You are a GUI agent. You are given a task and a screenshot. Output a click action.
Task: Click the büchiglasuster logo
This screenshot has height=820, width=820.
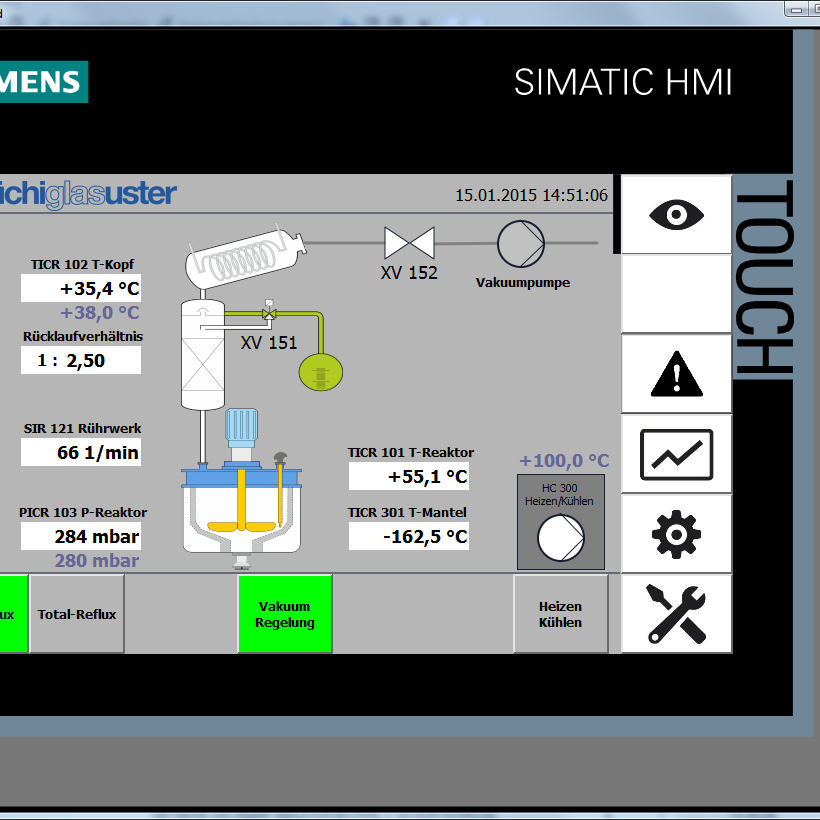click(x=88, y=194)
